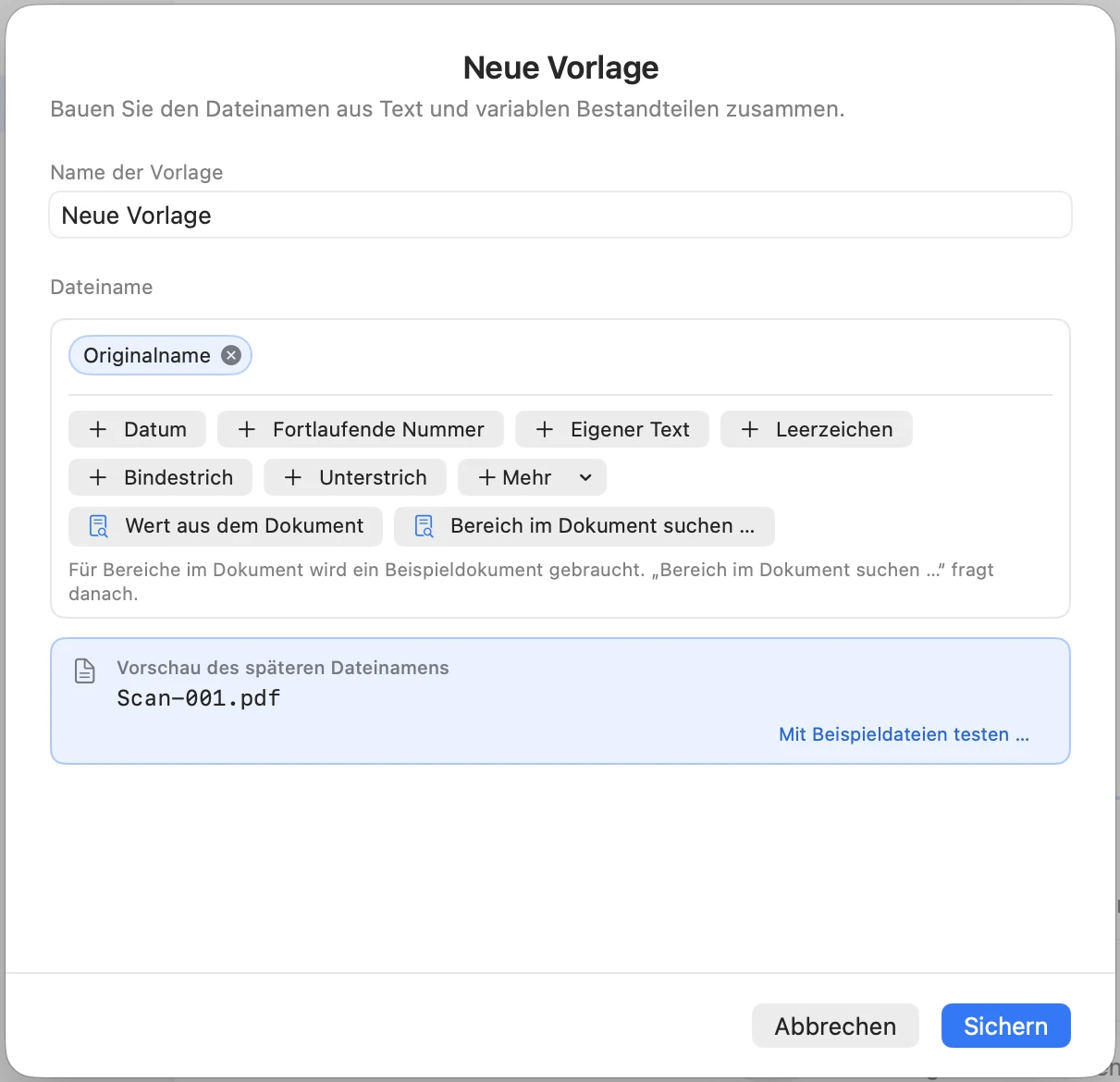The width and height of the screenshot is (1120, 1082).
Task: Cancel with the Abbrechen button
Action: coord(835,1026)
